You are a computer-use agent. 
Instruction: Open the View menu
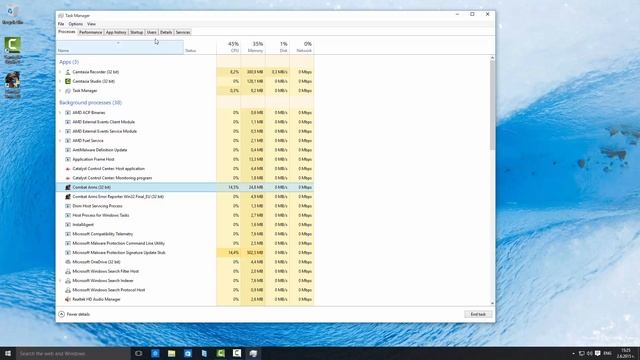(91, 24)
